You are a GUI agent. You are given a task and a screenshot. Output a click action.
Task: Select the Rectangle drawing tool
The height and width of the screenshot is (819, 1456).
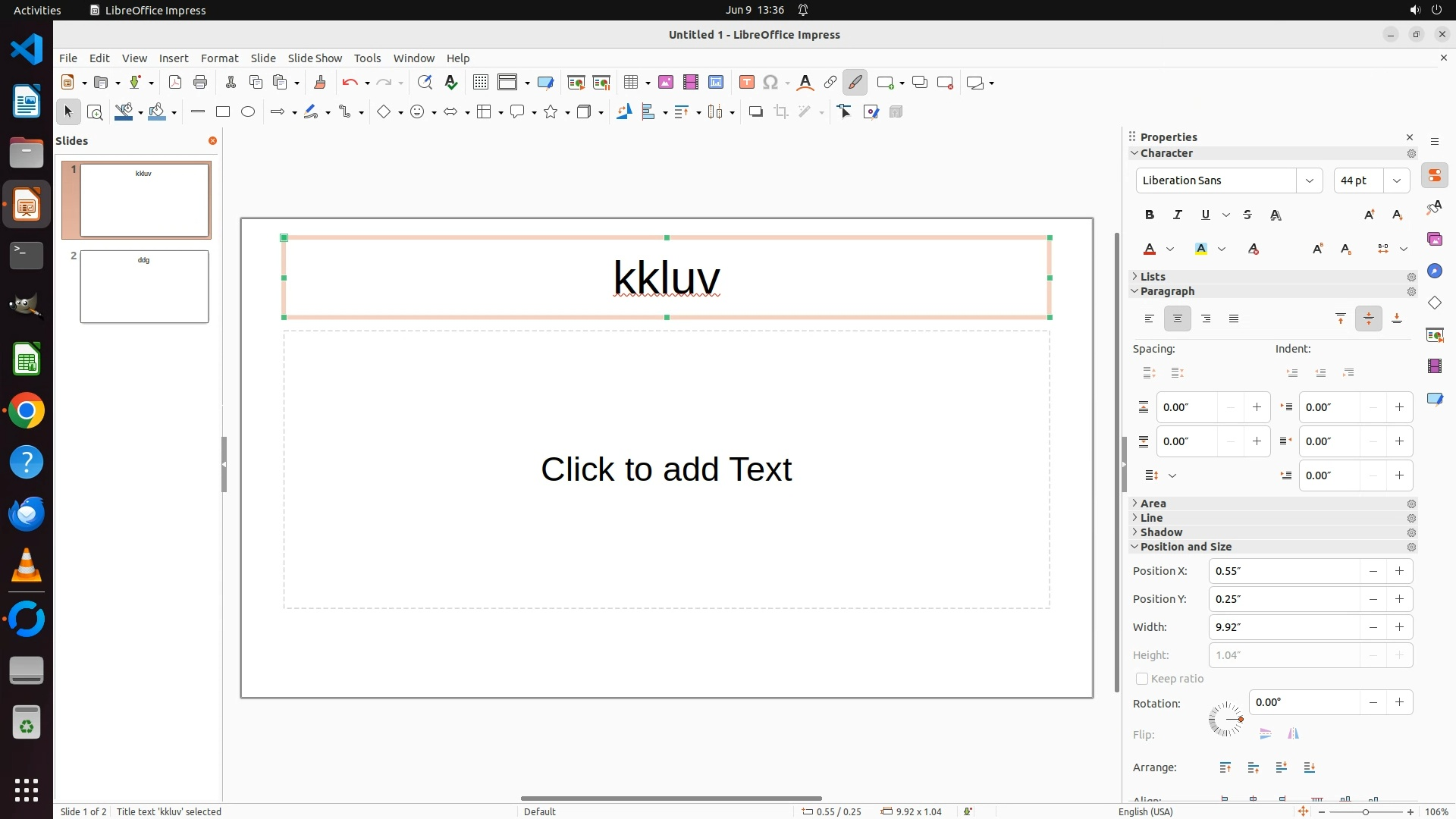pos(223,112)
